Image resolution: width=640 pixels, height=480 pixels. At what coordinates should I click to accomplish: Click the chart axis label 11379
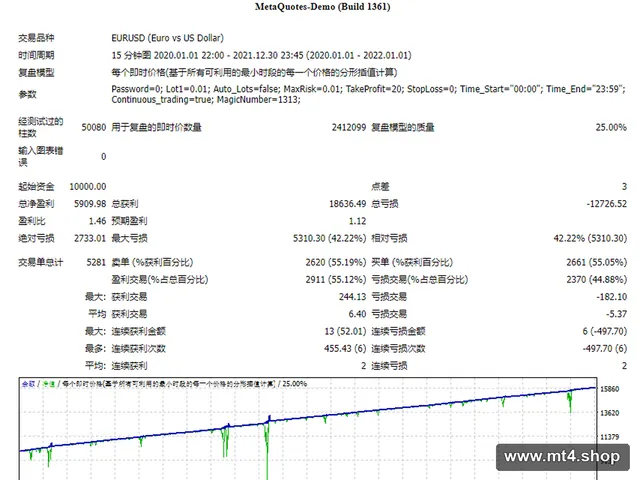pyautogui.click(x=609, y=437)
